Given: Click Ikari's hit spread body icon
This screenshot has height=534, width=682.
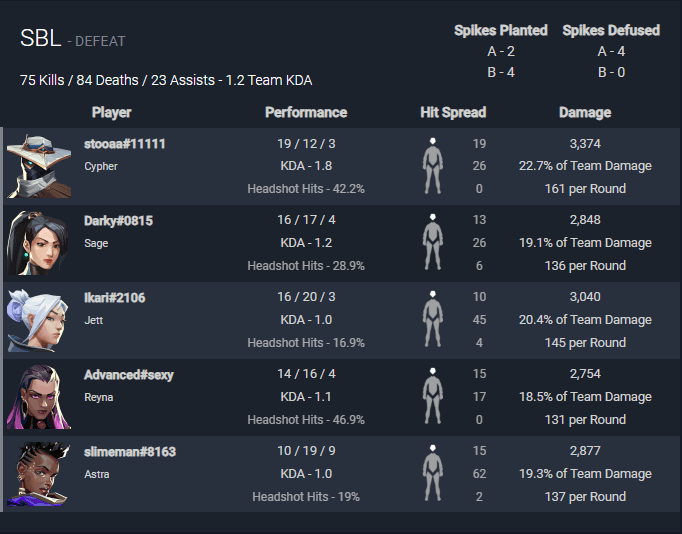Looking at the screenshot, I should 433,319.
